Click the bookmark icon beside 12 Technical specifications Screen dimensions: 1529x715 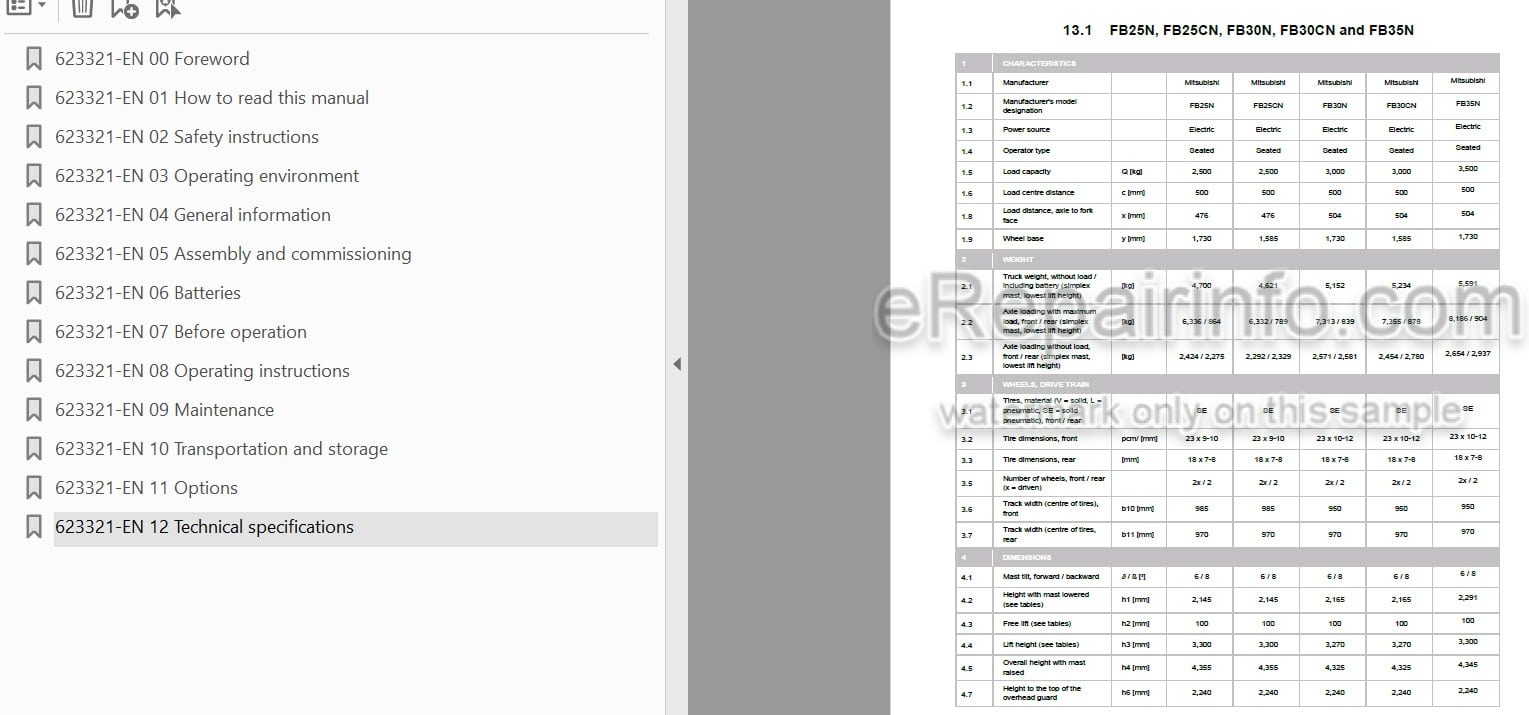coord(34,527)
